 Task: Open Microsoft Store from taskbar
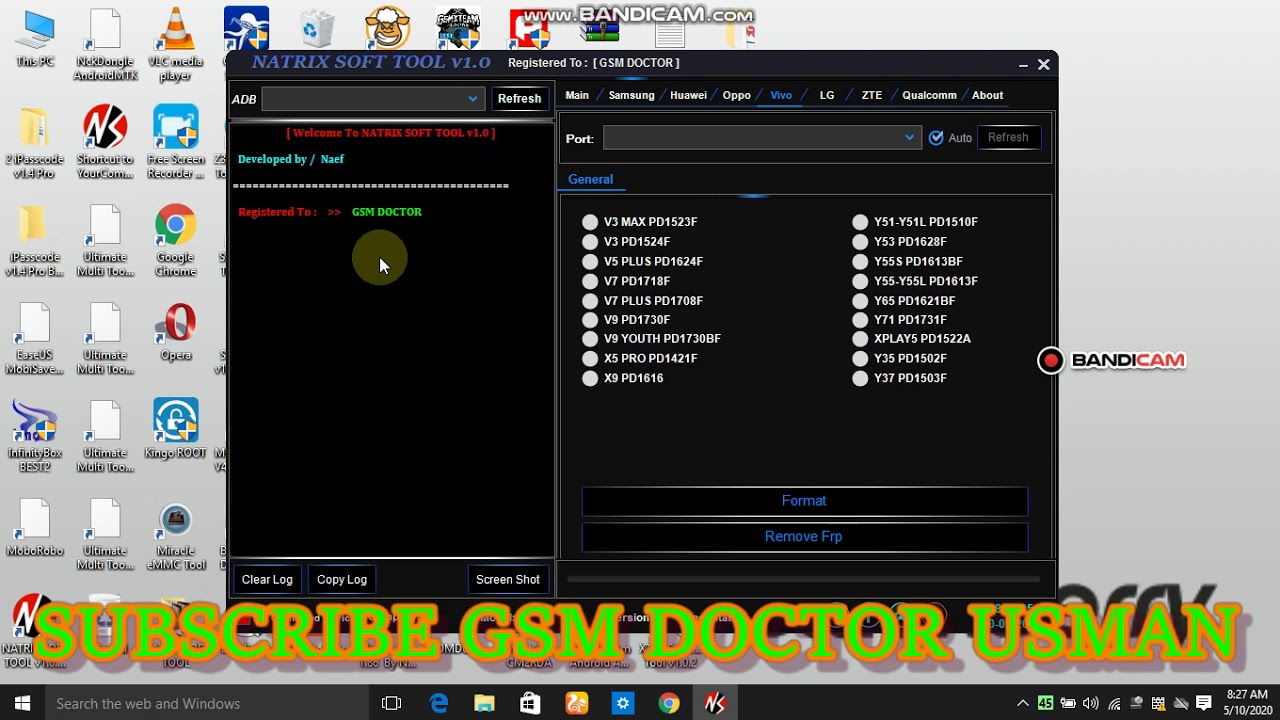[530, 703]
